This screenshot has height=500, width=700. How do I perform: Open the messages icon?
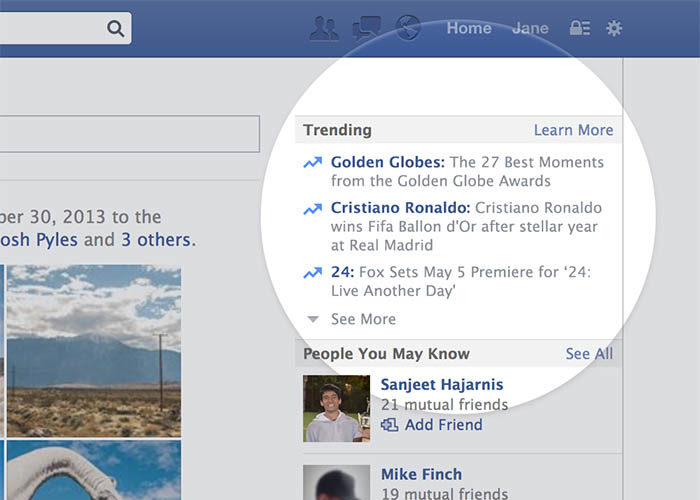367,28
